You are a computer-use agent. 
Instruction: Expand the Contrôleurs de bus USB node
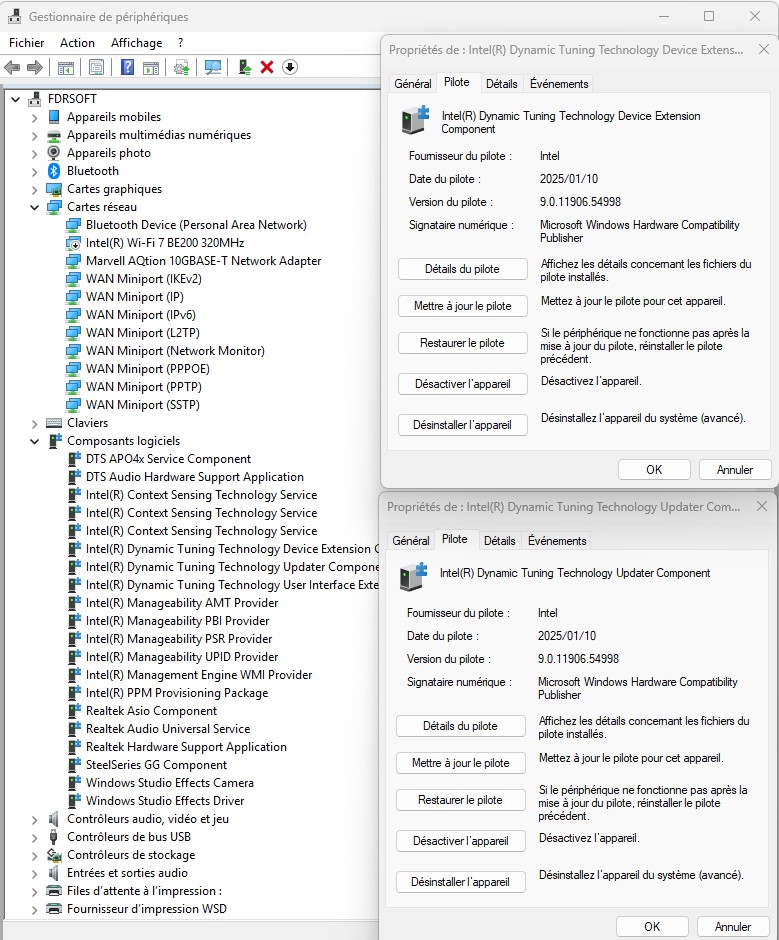pyautogui.click(x=35, y=837)
